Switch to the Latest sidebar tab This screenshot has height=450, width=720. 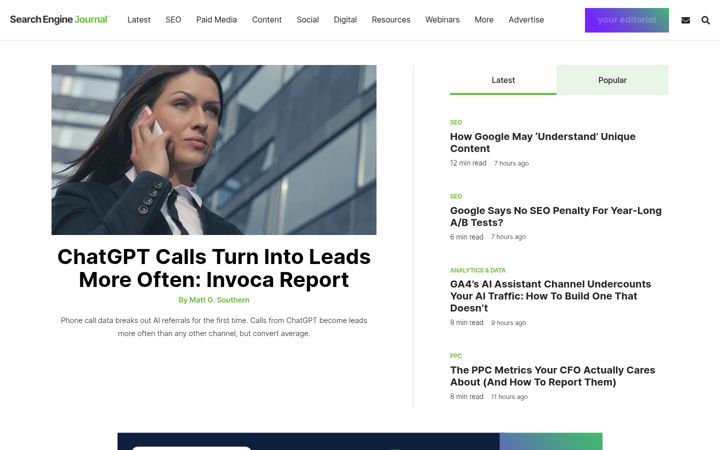coord(503,80)
